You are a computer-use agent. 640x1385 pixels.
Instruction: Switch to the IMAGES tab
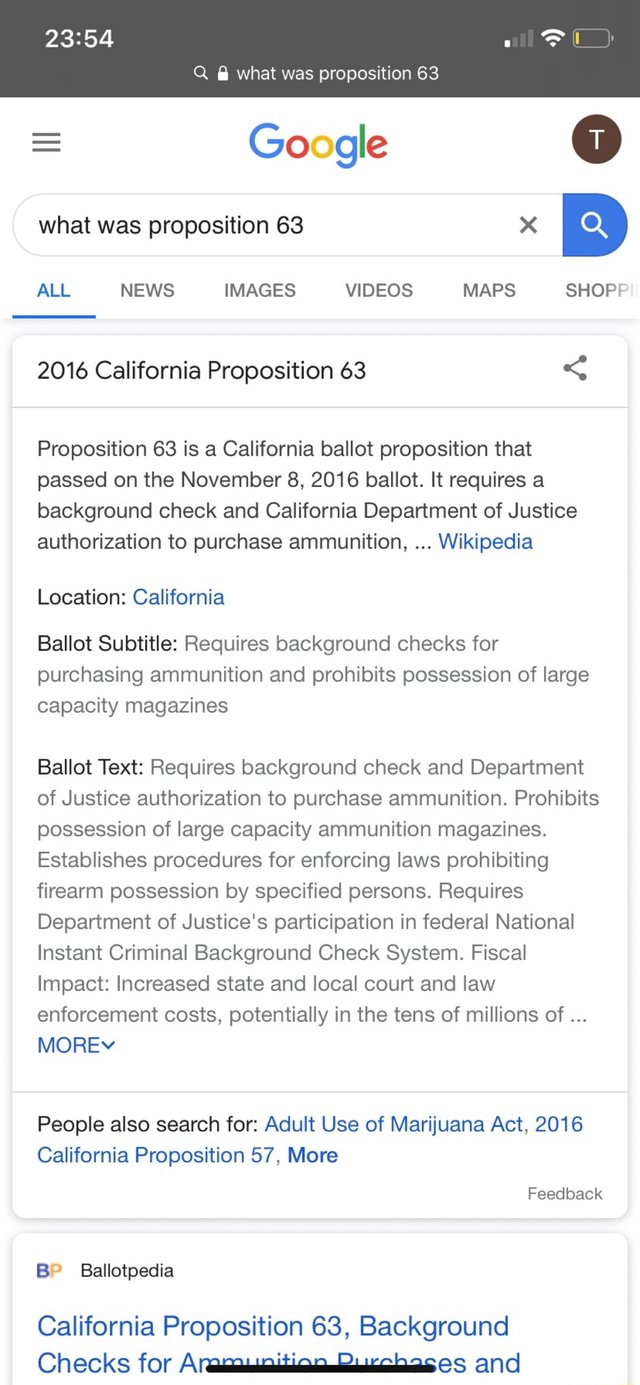pyautogui.click(x=259, y=290)
